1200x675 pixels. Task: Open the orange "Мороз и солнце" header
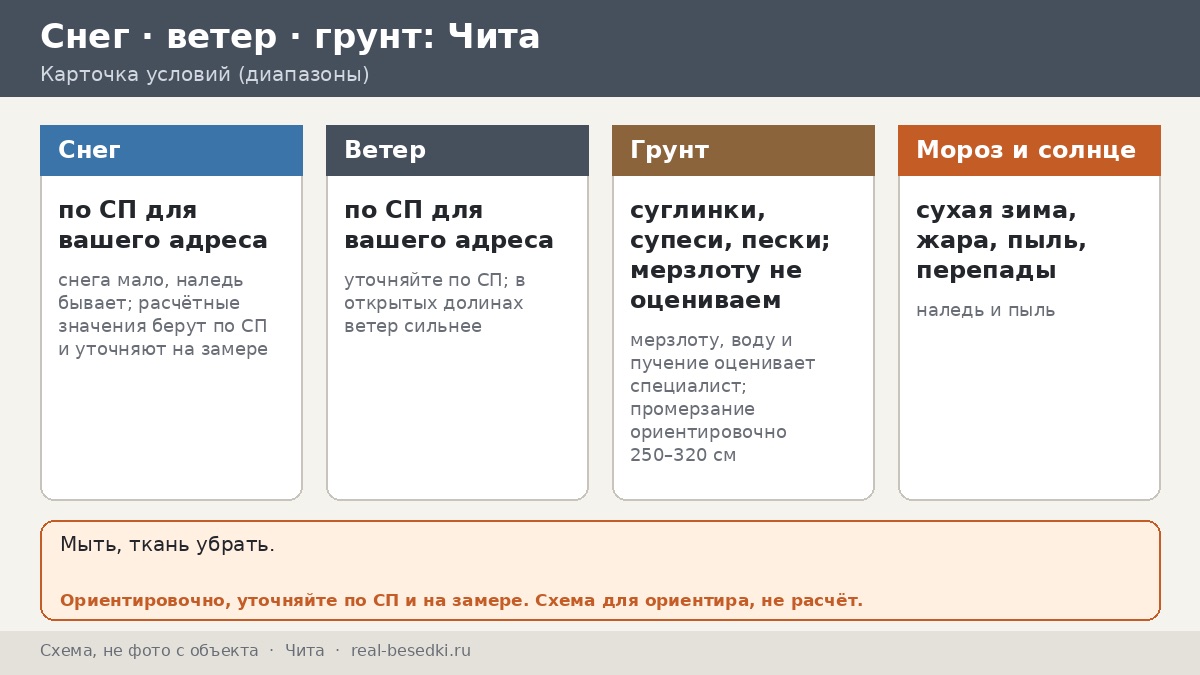tap(1029, 150)
